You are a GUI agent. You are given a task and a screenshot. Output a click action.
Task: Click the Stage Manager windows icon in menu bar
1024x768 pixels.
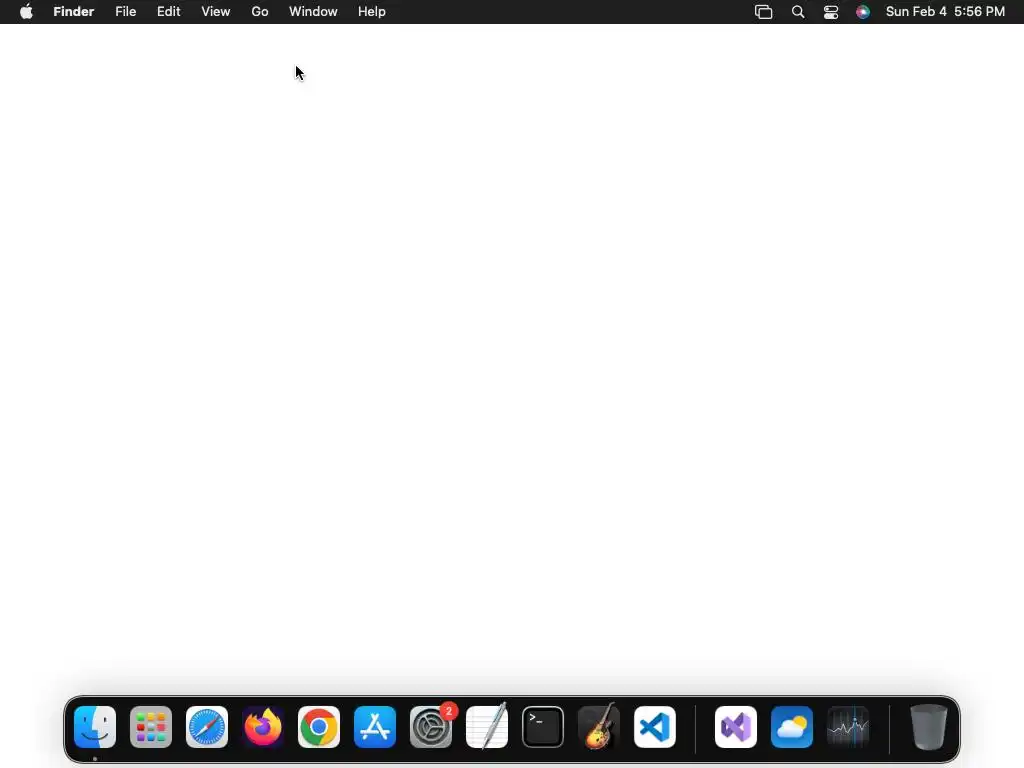point(763,12)
